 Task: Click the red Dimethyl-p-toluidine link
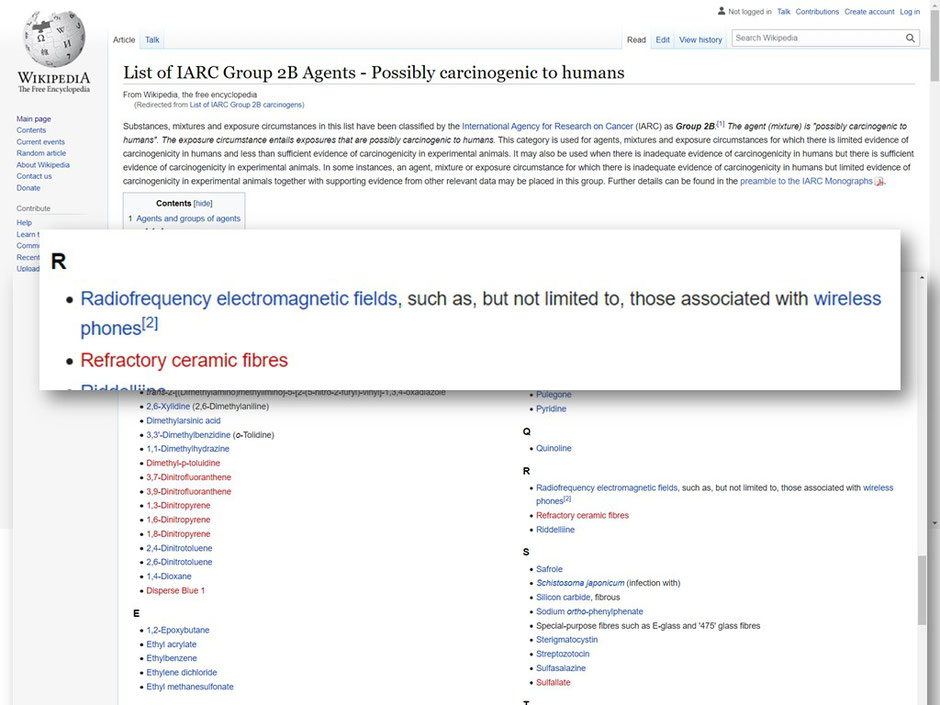click(183, 463)
